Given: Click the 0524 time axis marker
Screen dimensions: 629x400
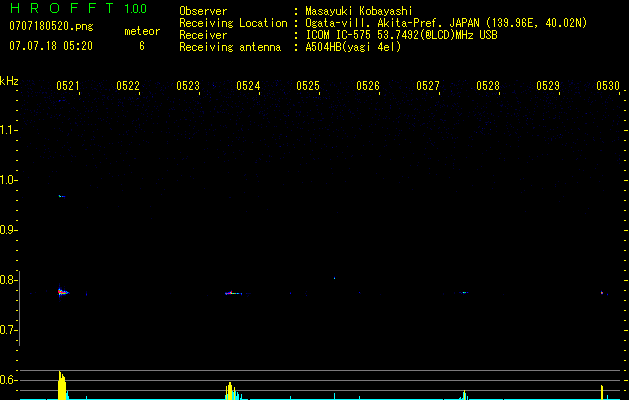Looking at the screenshot, I should [x=248, y=85].
